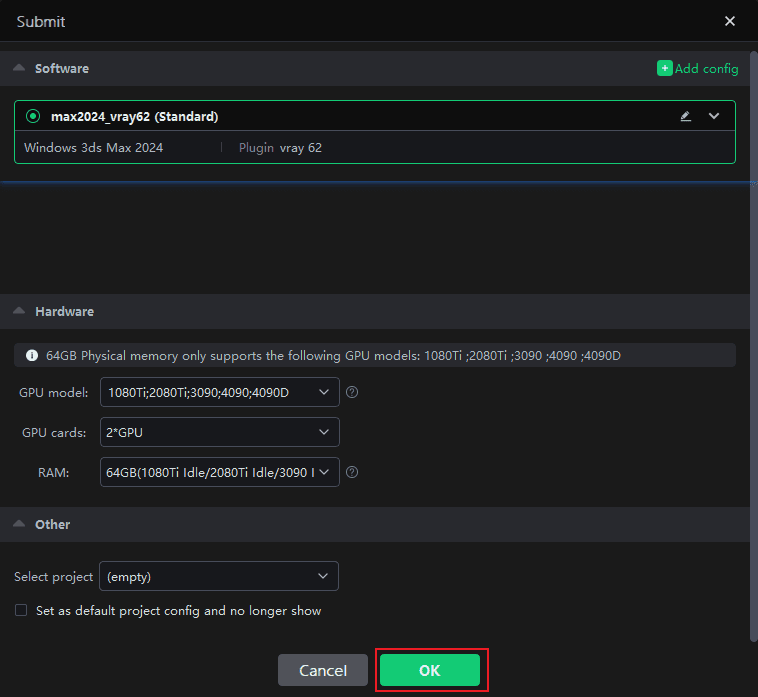This screenshot has height=697, width=758.
Task: Open the GPU cards dropdown
Action: pyautogui.click(x=219, y=432)
